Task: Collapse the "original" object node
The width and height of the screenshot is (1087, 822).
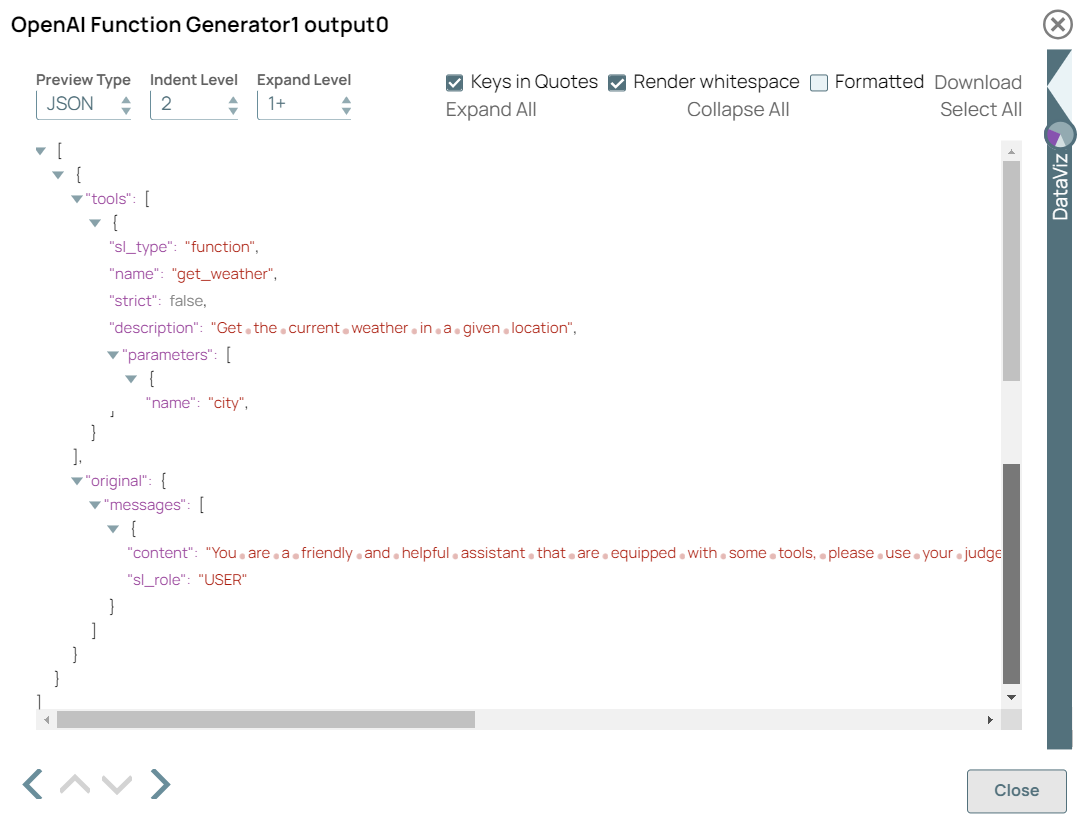Action: pos(77,481)
